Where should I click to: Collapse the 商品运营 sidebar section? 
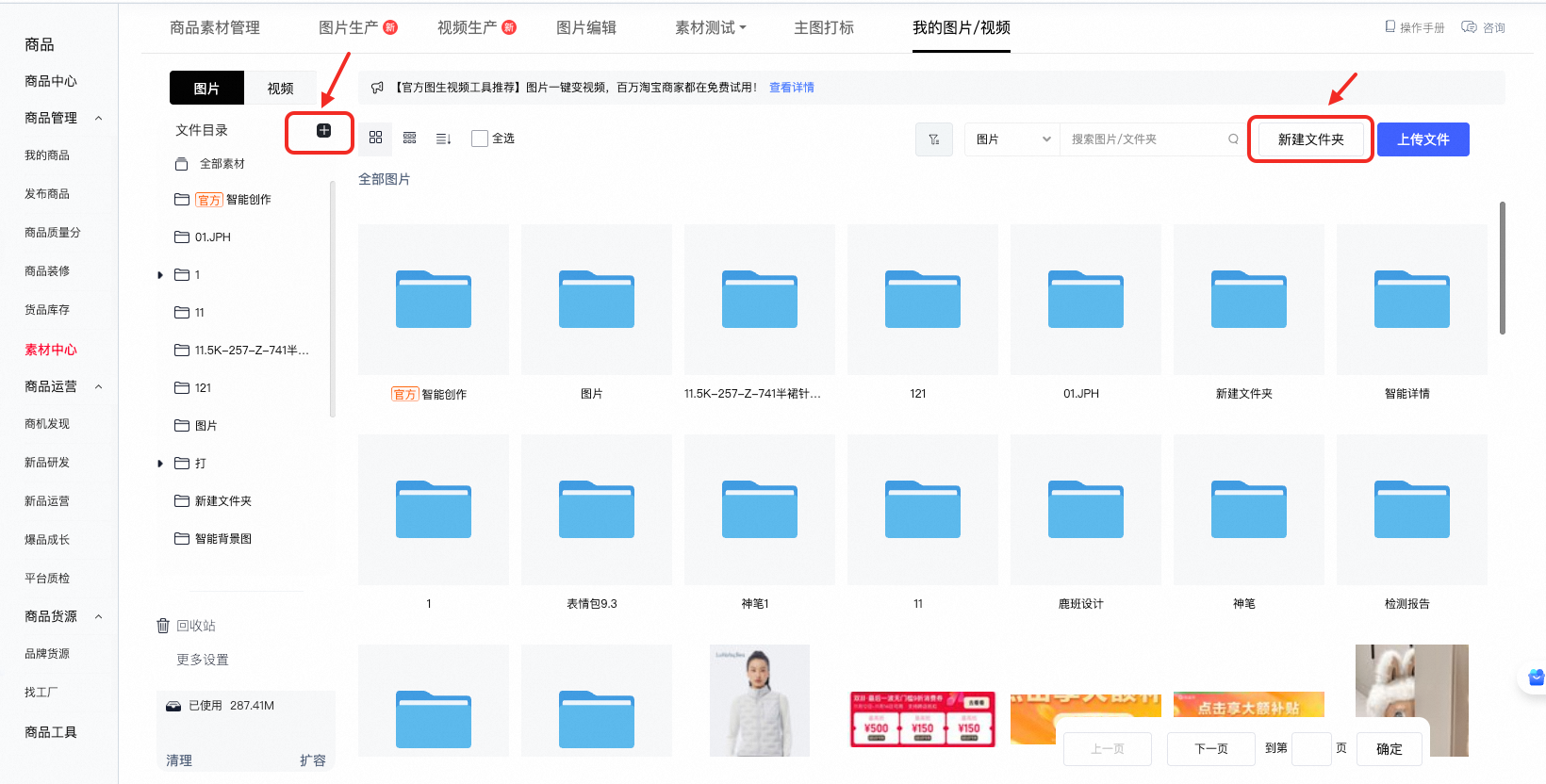pyautogui.click(x=98, y=387)
